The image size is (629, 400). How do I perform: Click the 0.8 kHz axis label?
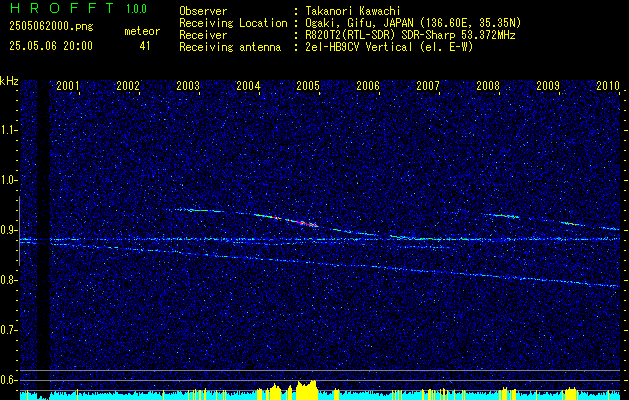point(8,280)
